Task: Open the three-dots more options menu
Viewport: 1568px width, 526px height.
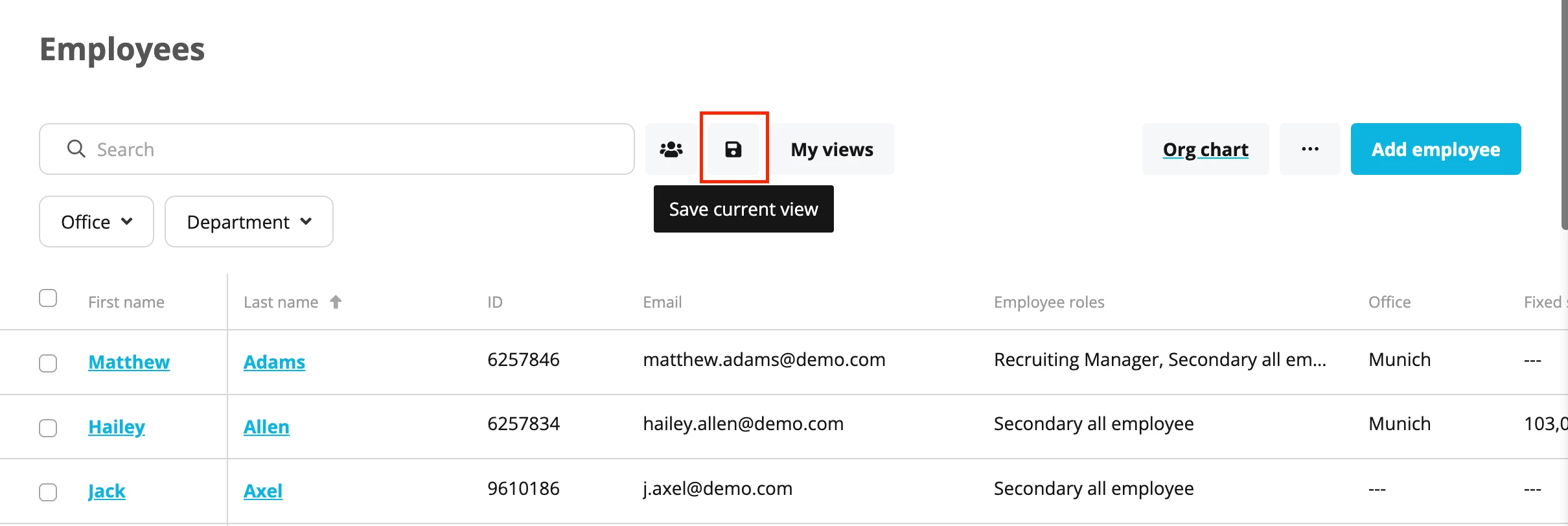Action: pyautogui.click(x=1309, y=149)
